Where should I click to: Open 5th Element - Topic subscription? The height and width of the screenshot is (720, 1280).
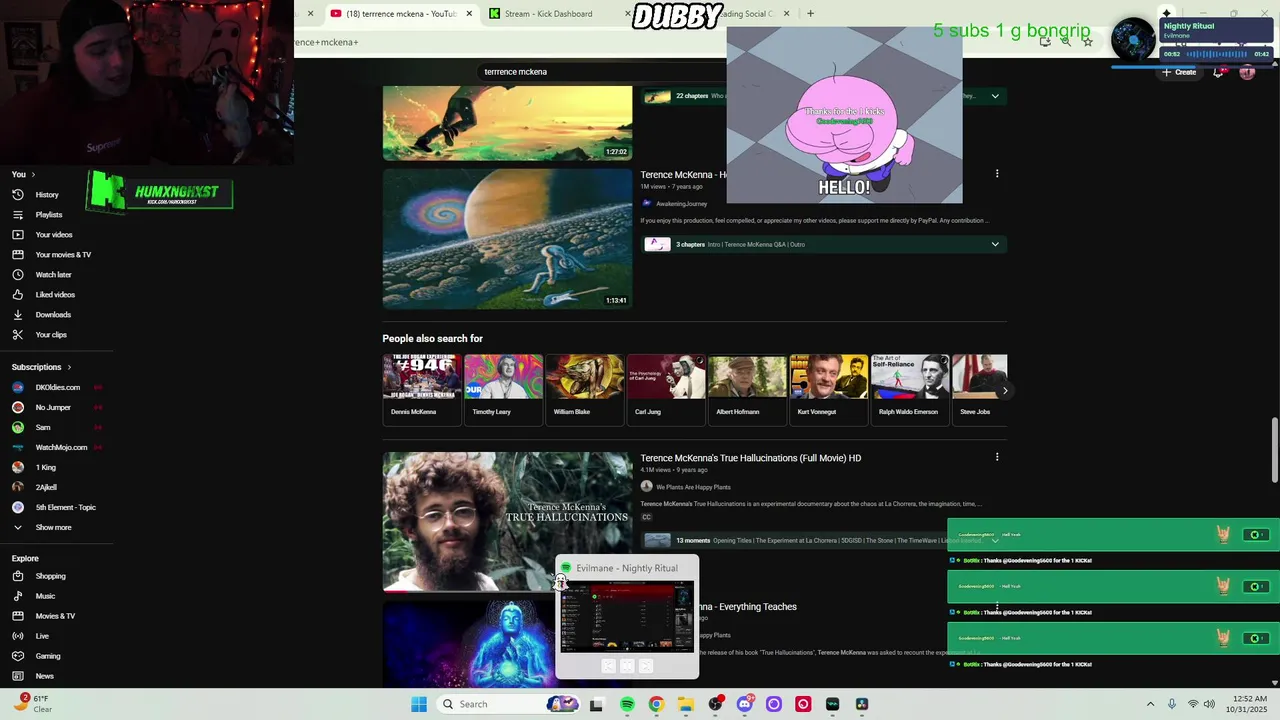click(65, 507)
